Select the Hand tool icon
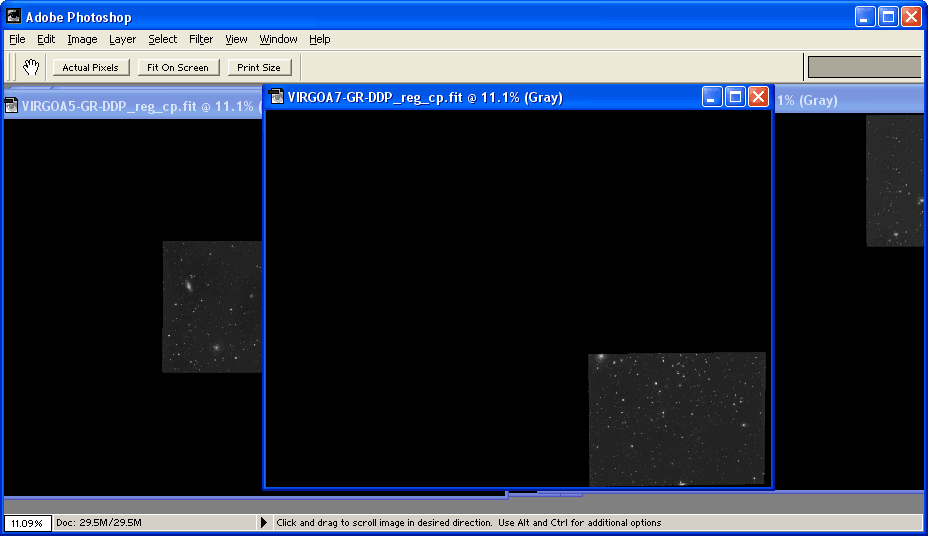 point(31,67)
